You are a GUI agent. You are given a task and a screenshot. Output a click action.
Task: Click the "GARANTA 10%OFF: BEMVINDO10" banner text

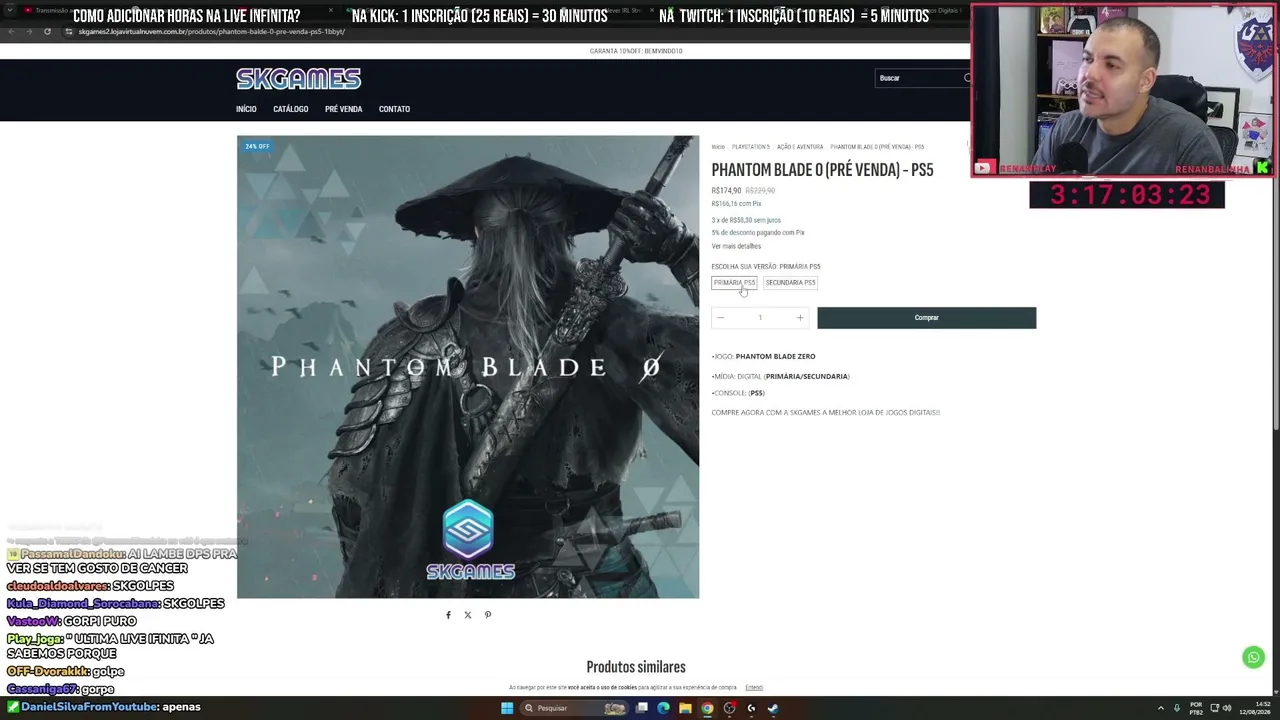[x=636, y=51]
